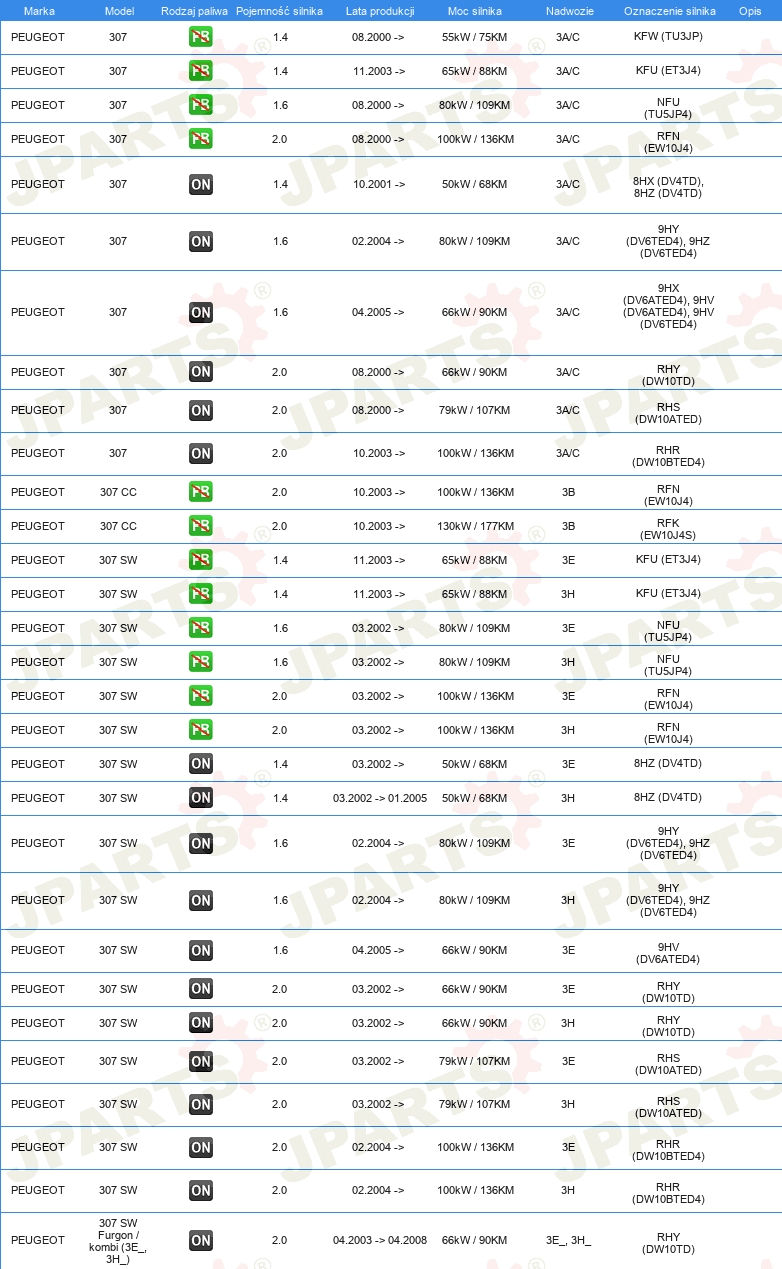Click the Opis column header
Image resolution: width=782 pixels, height=1269 pixels.
coord(750,10)
